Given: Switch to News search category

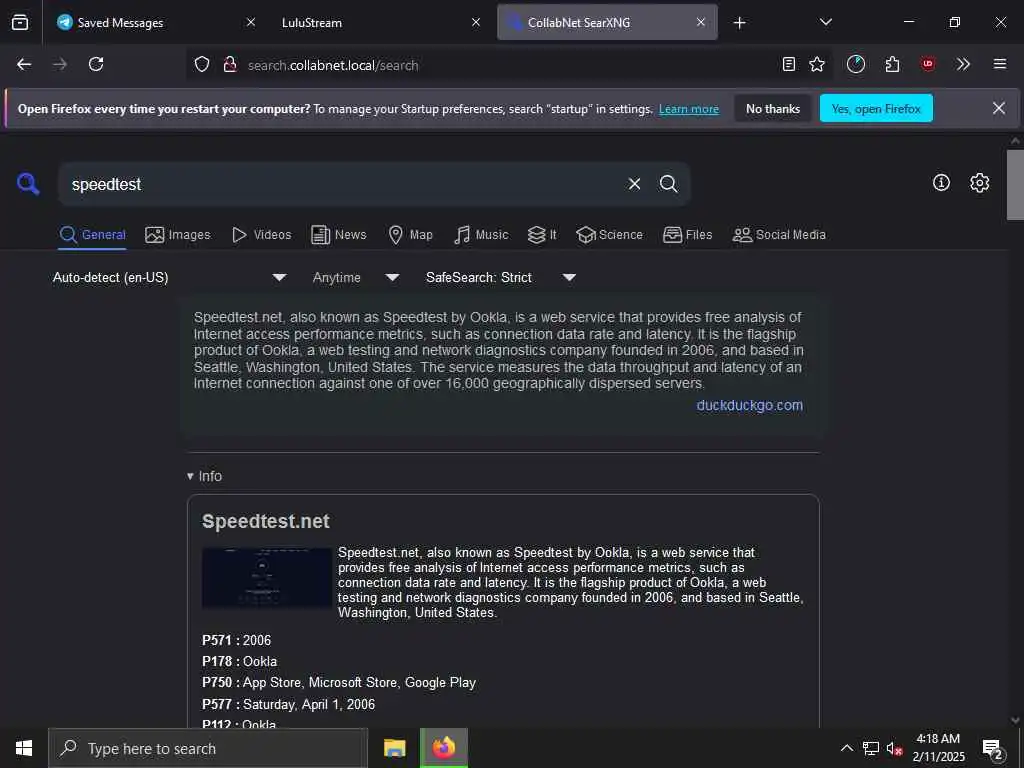Looking at the screenshot, I should tap(339, 235).
